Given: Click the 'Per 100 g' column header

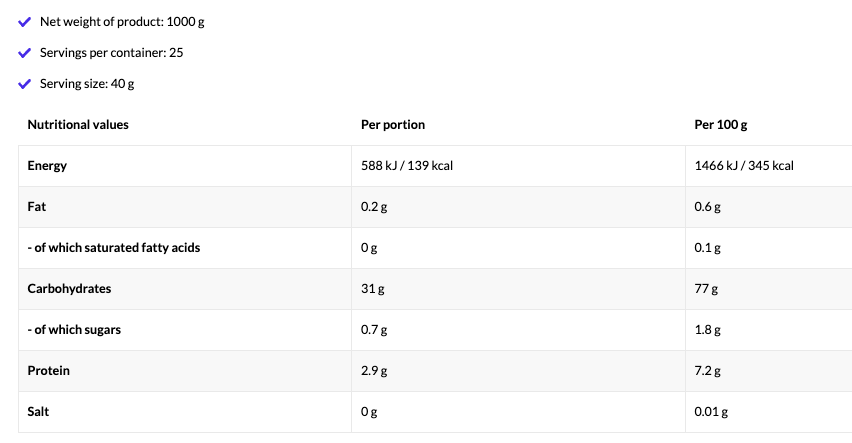Looking at the screenshot, I should pyautogui.click(x=721, y=125).
